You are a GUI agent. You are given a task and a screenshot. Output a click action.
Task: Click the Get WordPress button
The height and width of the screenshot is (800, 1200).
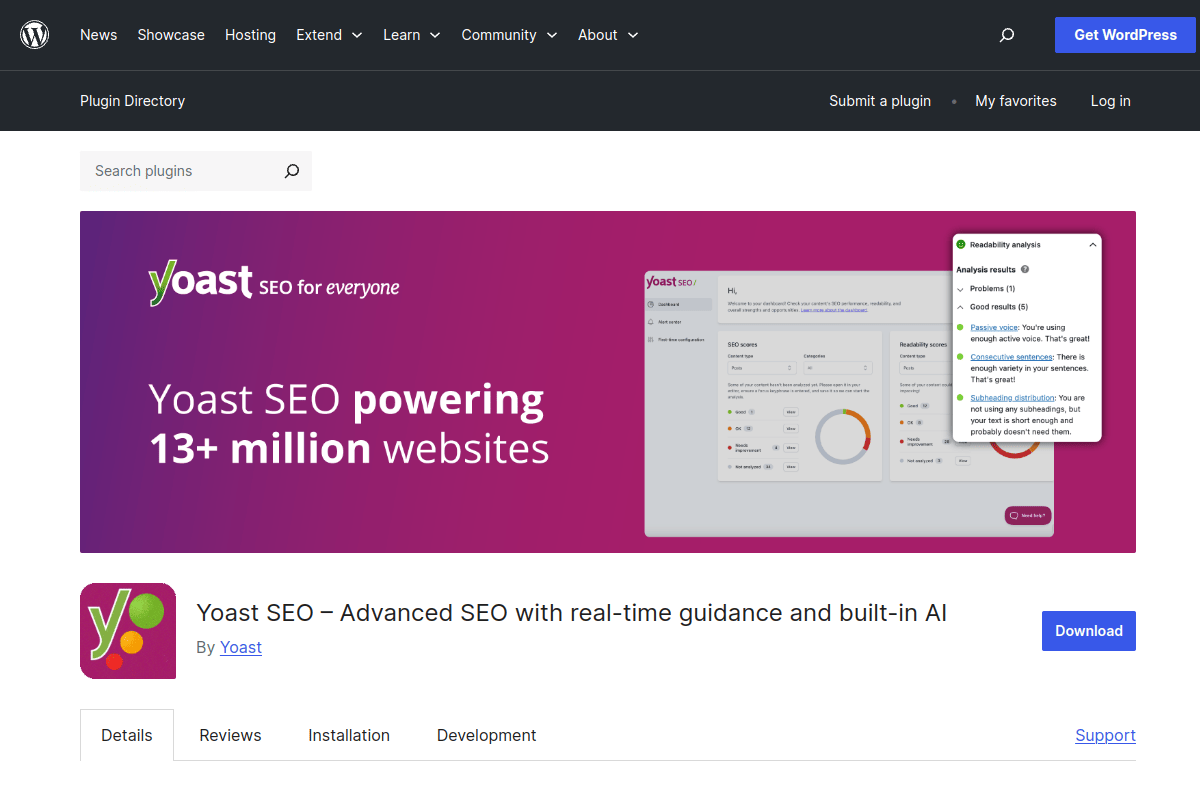click(1125, 35)
